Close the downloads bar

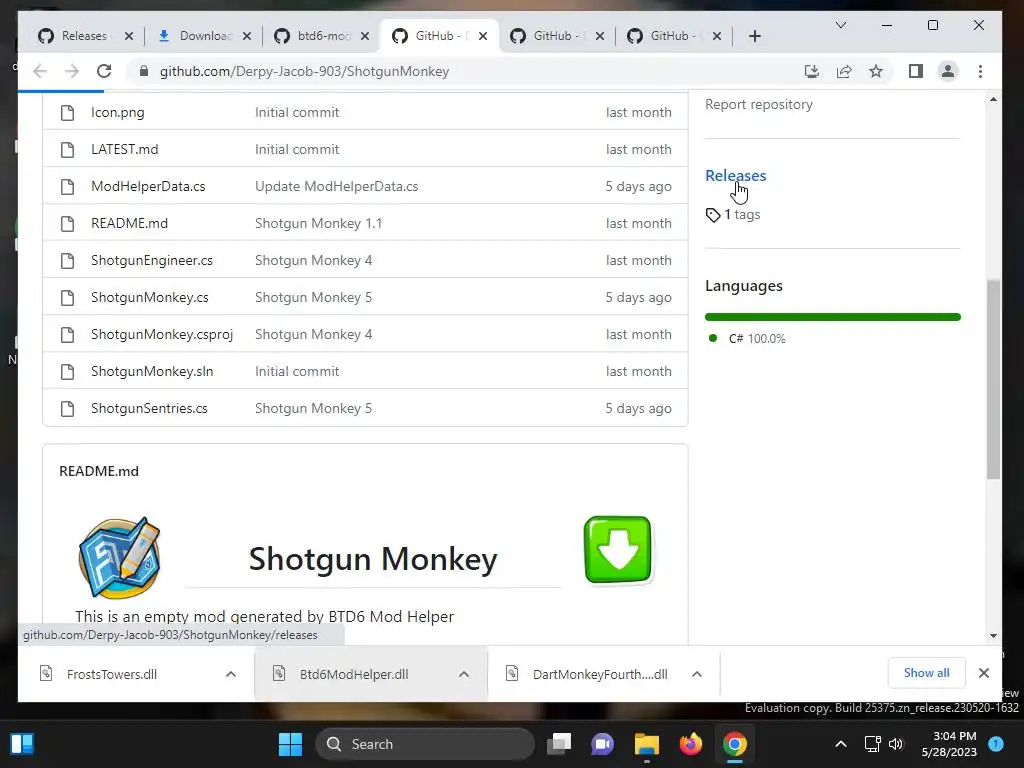[x=984, y=673]
